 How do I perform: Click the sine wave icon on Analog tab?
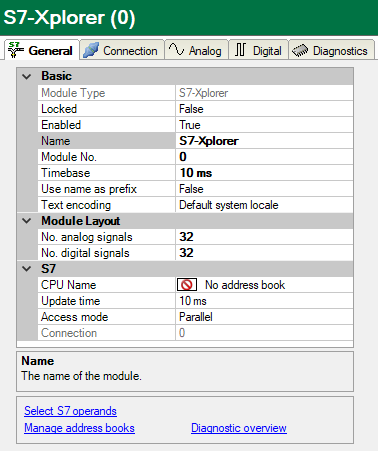[176, 50]
